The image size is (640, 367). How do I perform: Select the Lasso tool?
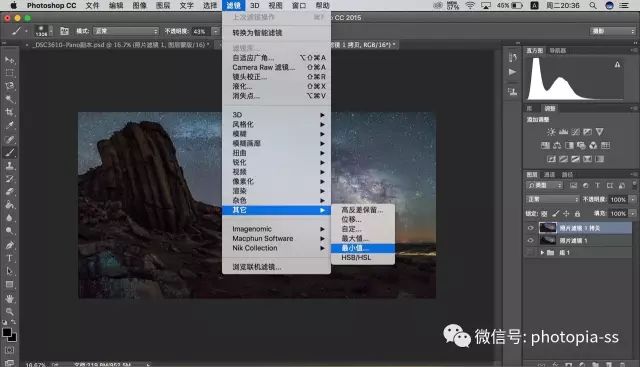pyautogui.click(x=9, y=86)
